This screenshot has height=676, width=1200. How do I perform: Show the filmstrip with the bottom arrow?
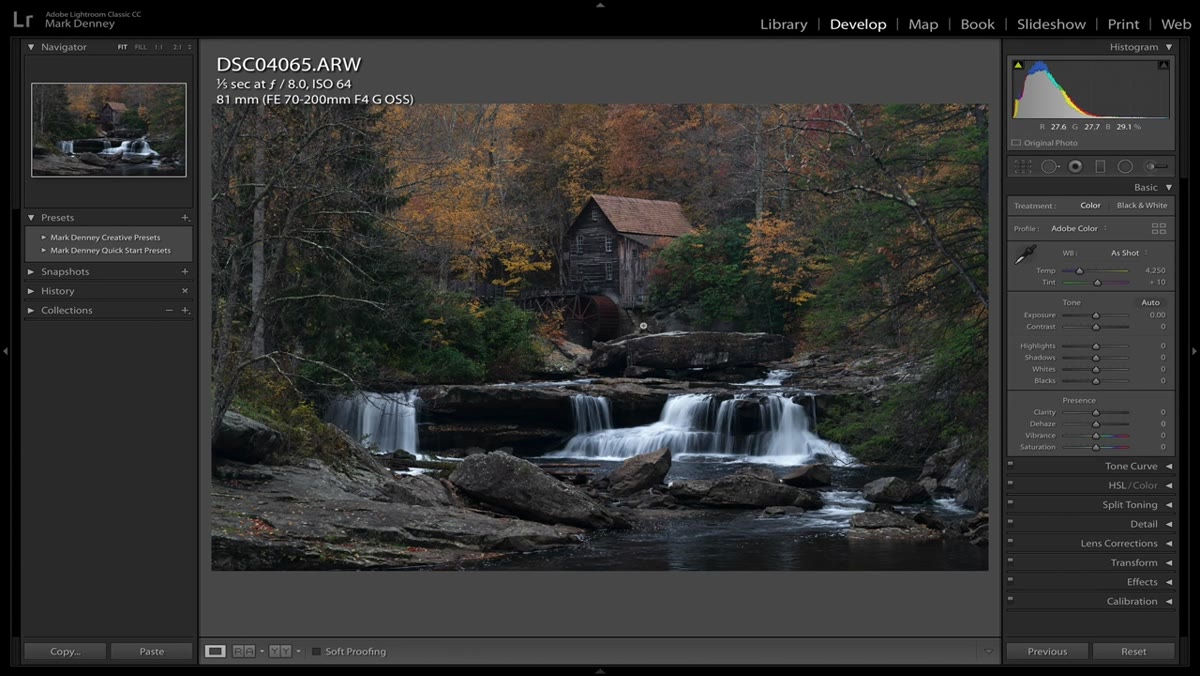(x=600, y=671)
